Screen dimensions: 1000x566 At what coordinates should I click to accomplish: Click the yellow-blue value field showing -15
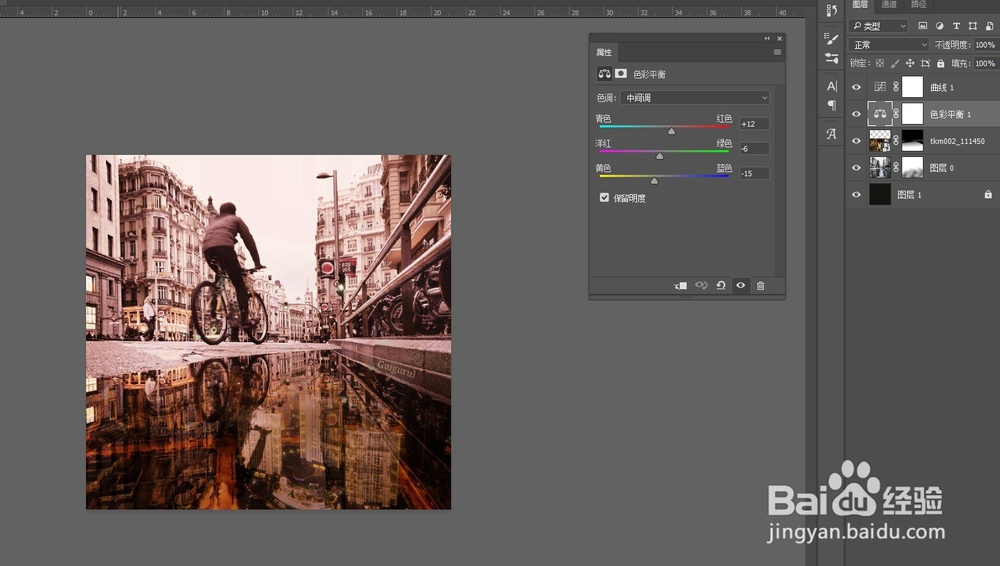click(x=754, y=173)
